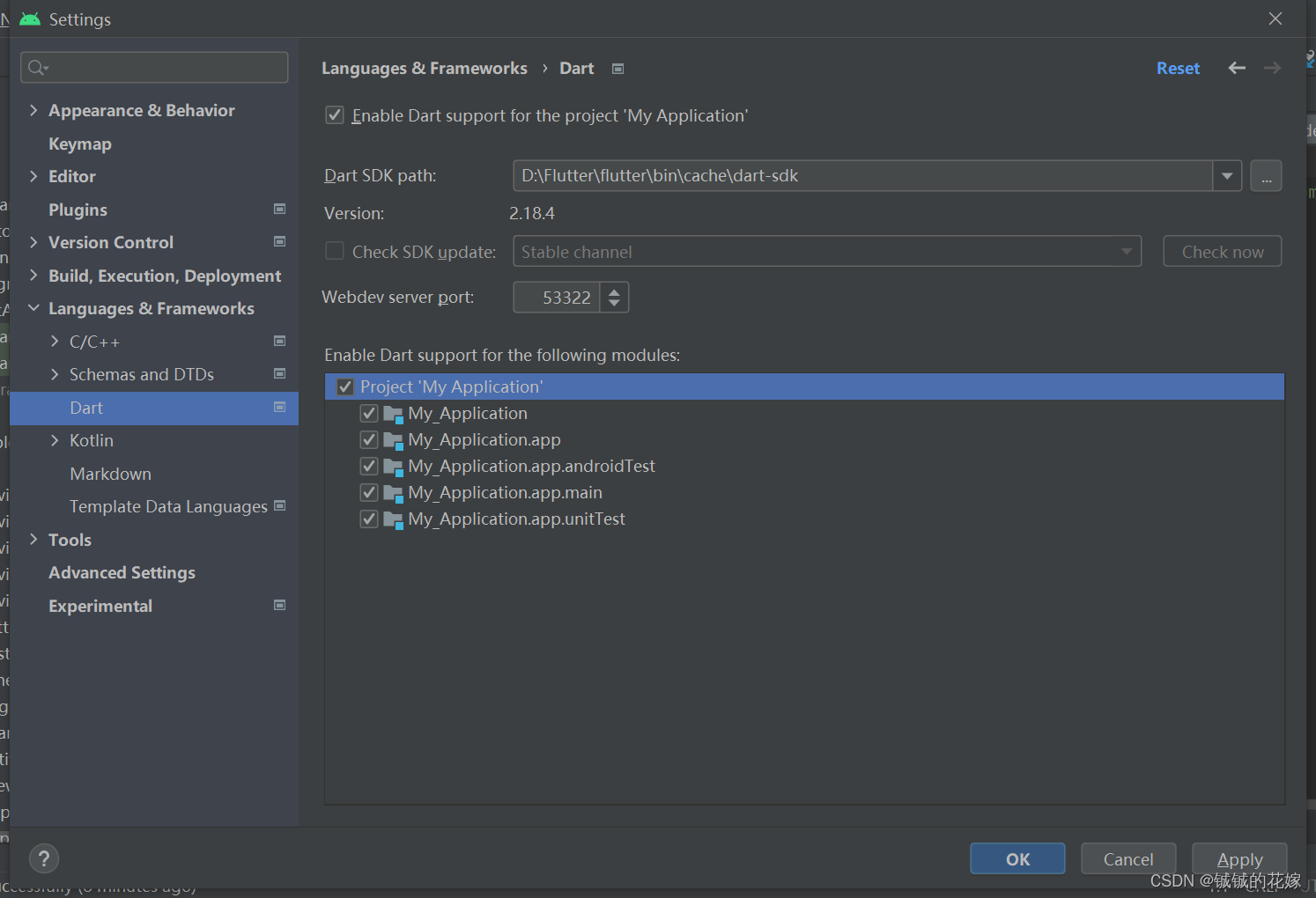Image resolution: width=1316 pixels, height=898 pixels.
Task: Click the project-level settings icon beside Plugins
Action: point(280,209)
